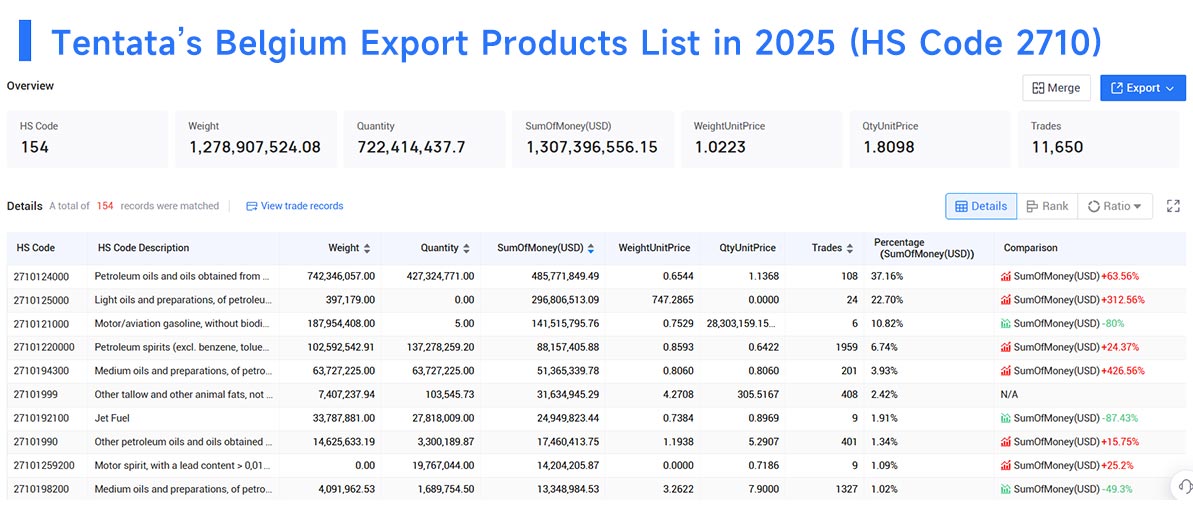Screen dimensions: 1193x511
Task: Click the trend icon next to +15.75%
Action: click(x=1006, y=441)
